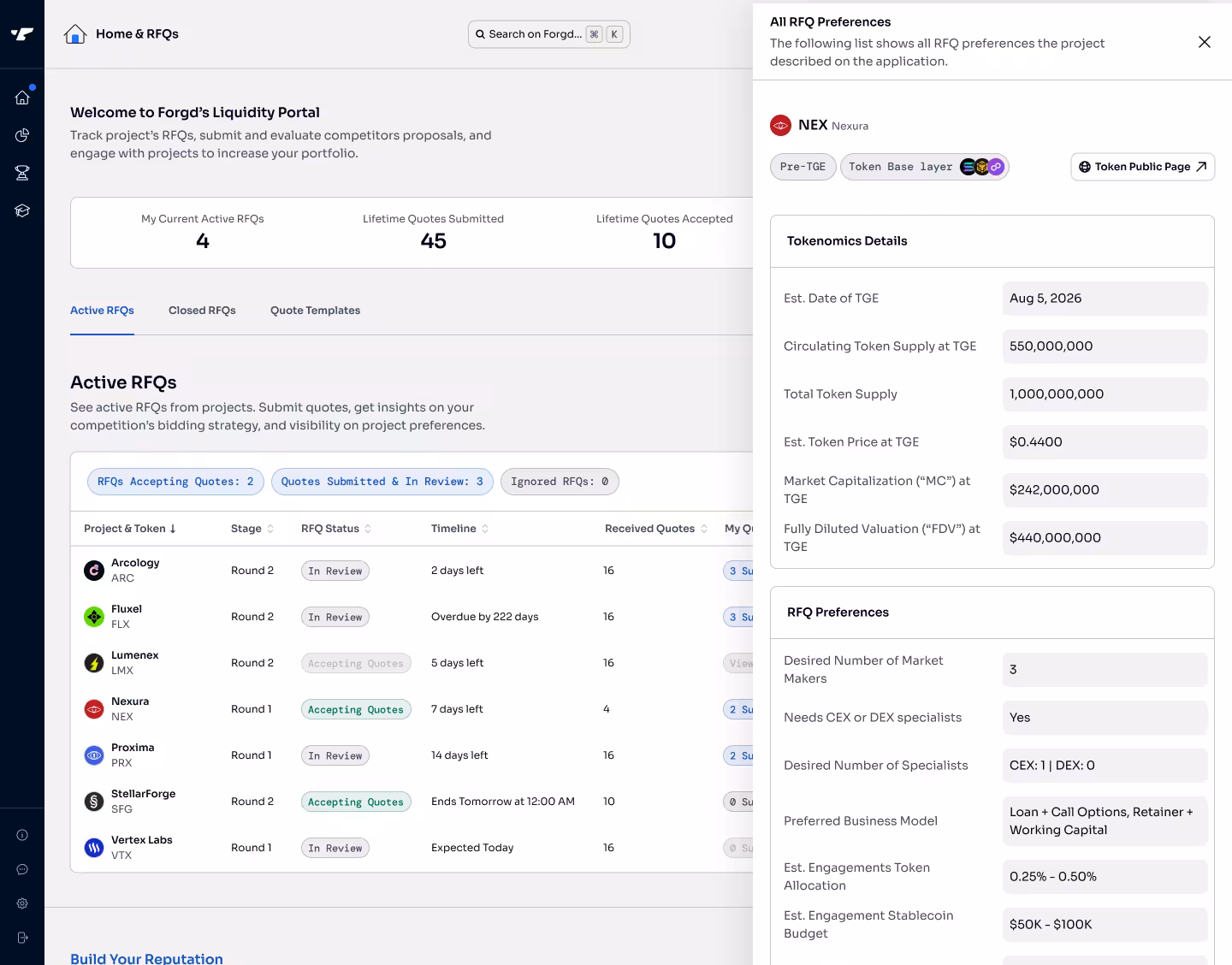The width and height of the screenshot is (1232, 965).
Task: Click Vertex Labs In Review badge
Action: pyautogui.click(x=335, y=848)
